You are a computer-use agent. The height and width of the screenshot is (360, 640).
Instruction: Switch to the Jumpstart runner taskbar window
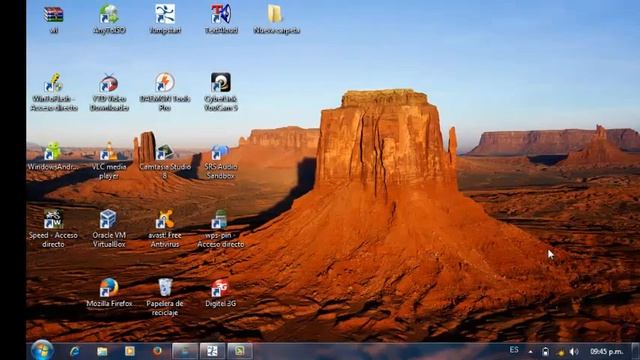(212, 351)
